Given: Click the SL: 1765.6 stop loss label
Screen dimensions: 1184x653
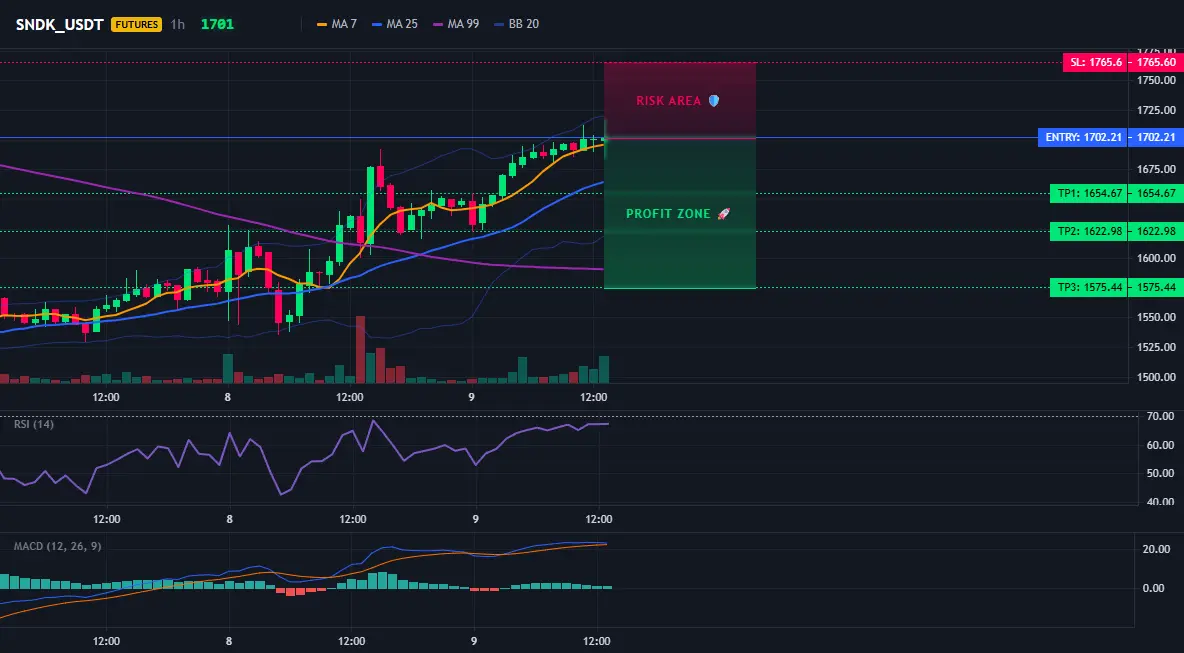Looking at the screenshot, I should click(x=1096, y=63).
